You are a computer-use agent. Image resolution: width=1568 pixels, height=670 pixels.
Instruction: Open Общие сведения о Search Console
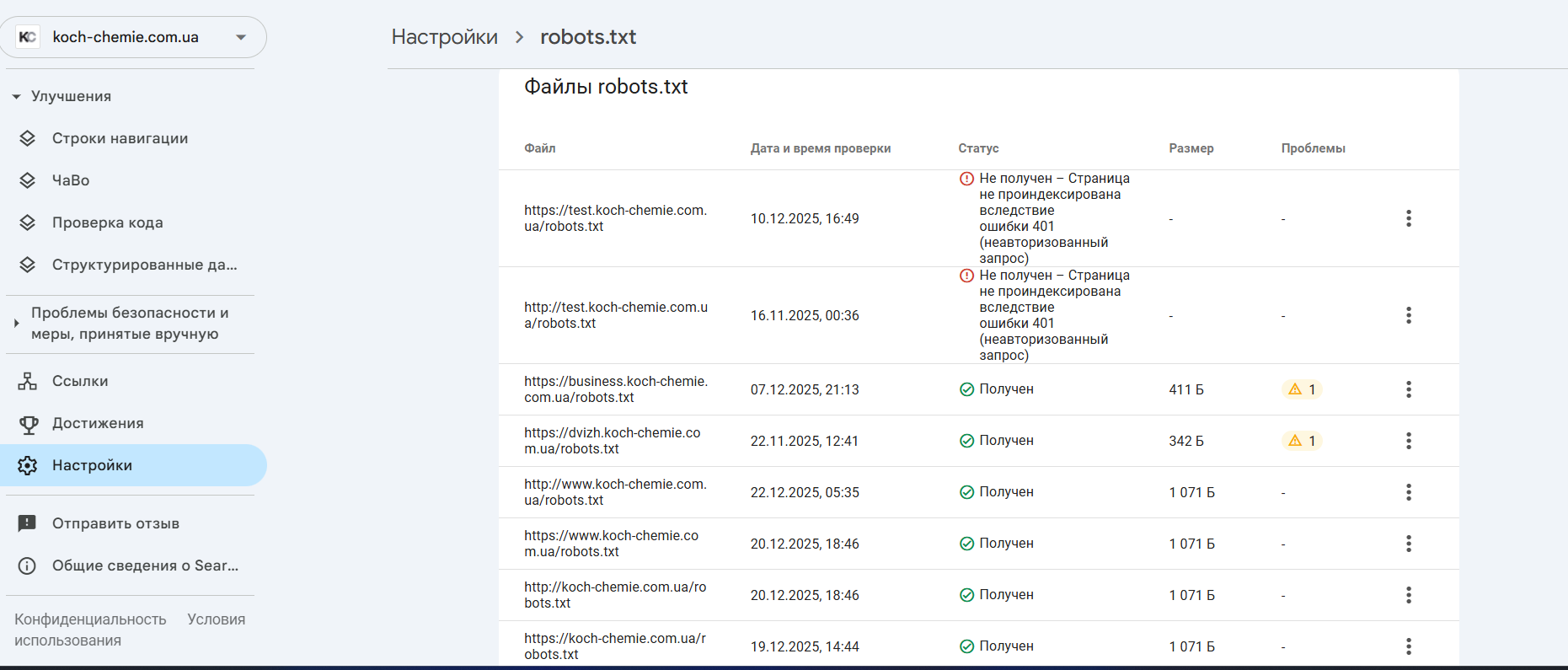(x=133, y=565)
